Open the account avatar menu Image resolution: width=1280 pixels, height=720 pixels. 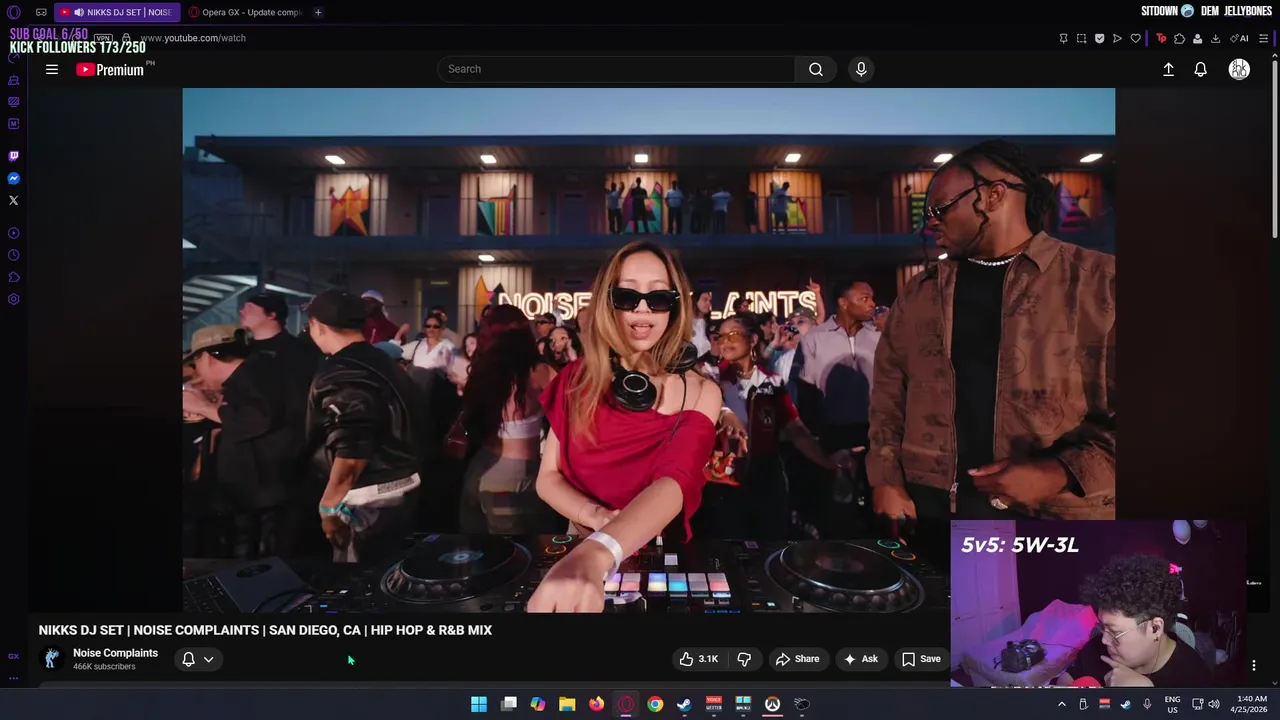pyautogui.click(x=1239, y=69)
